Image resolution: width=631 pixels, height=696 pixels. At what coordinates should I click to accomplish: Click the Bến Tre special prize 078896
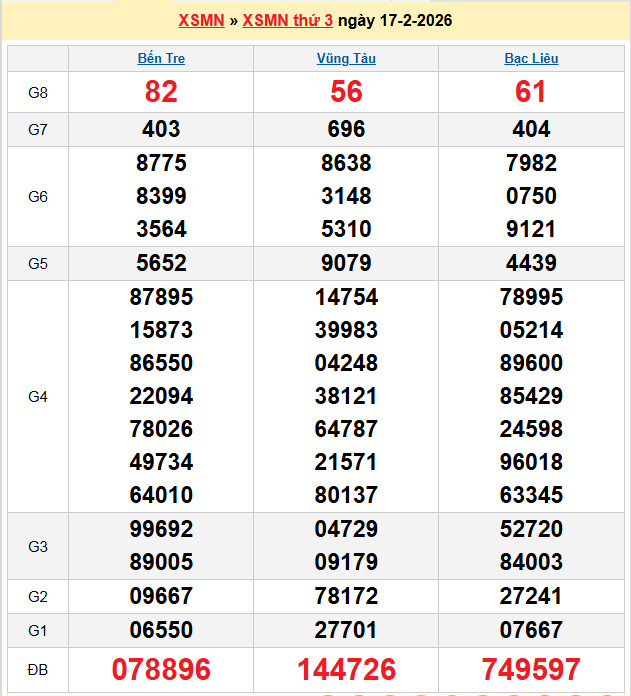pos(161,669)
